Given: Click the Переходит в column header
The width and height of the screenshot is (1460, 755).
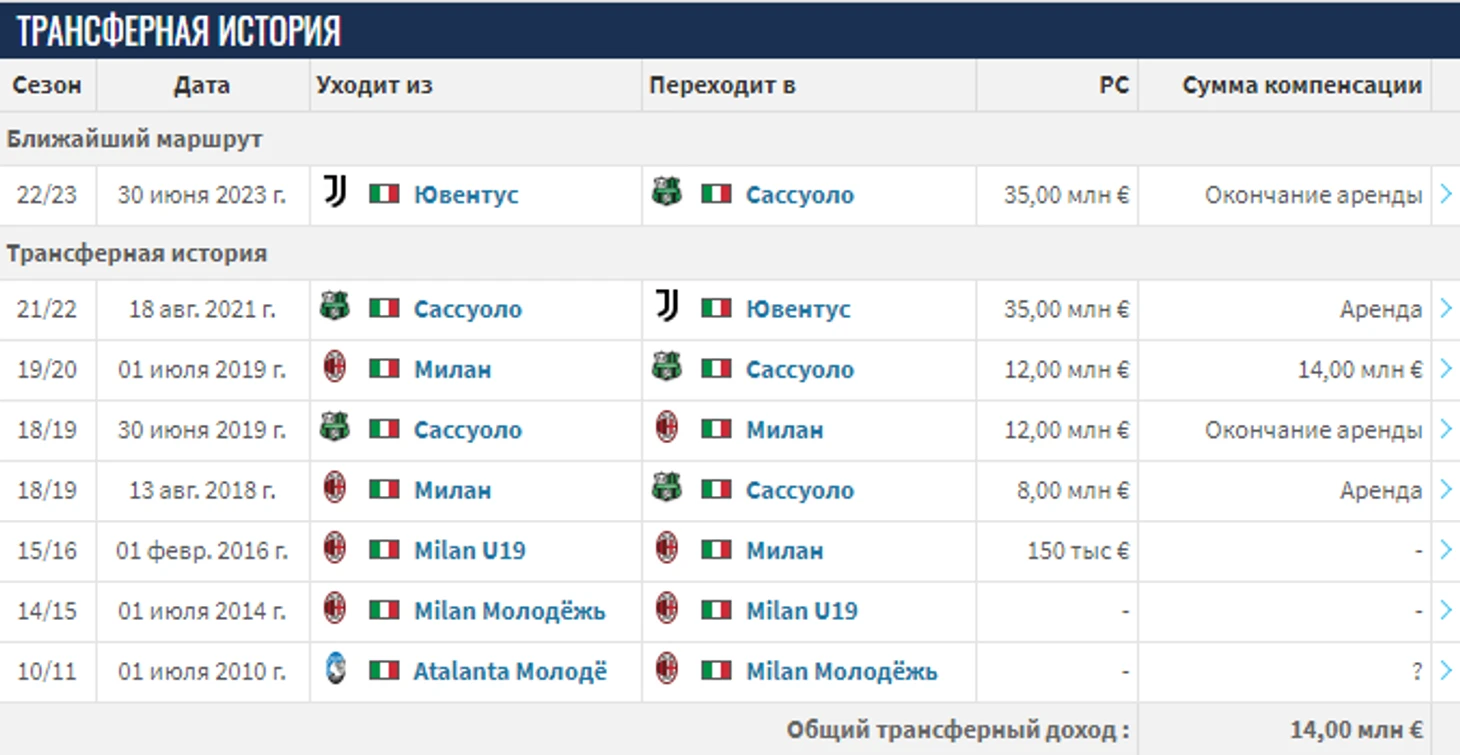Looking at the screenshot, I should (x=722, y=86).
